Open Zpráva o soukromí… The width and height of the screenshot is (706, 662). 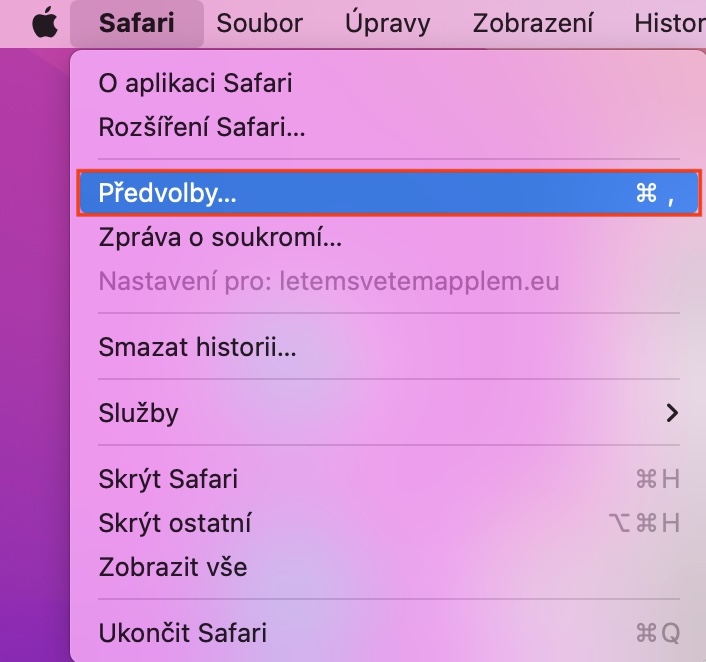pos(220,238)
